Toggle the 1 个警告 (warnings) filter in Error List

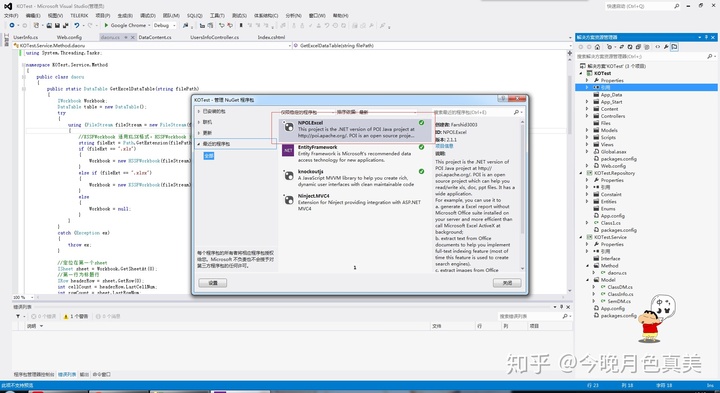pyautogui.click(x=76, y=316)
